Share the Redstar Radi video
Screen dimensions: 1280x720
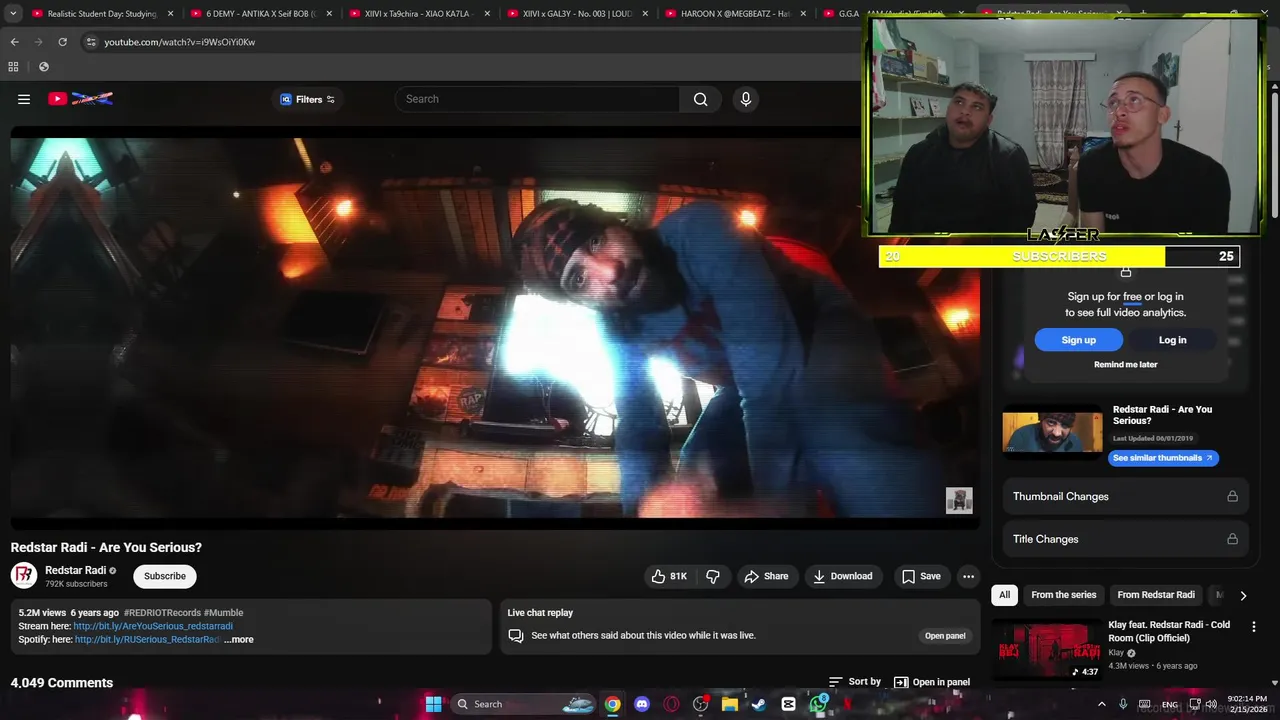766,576
